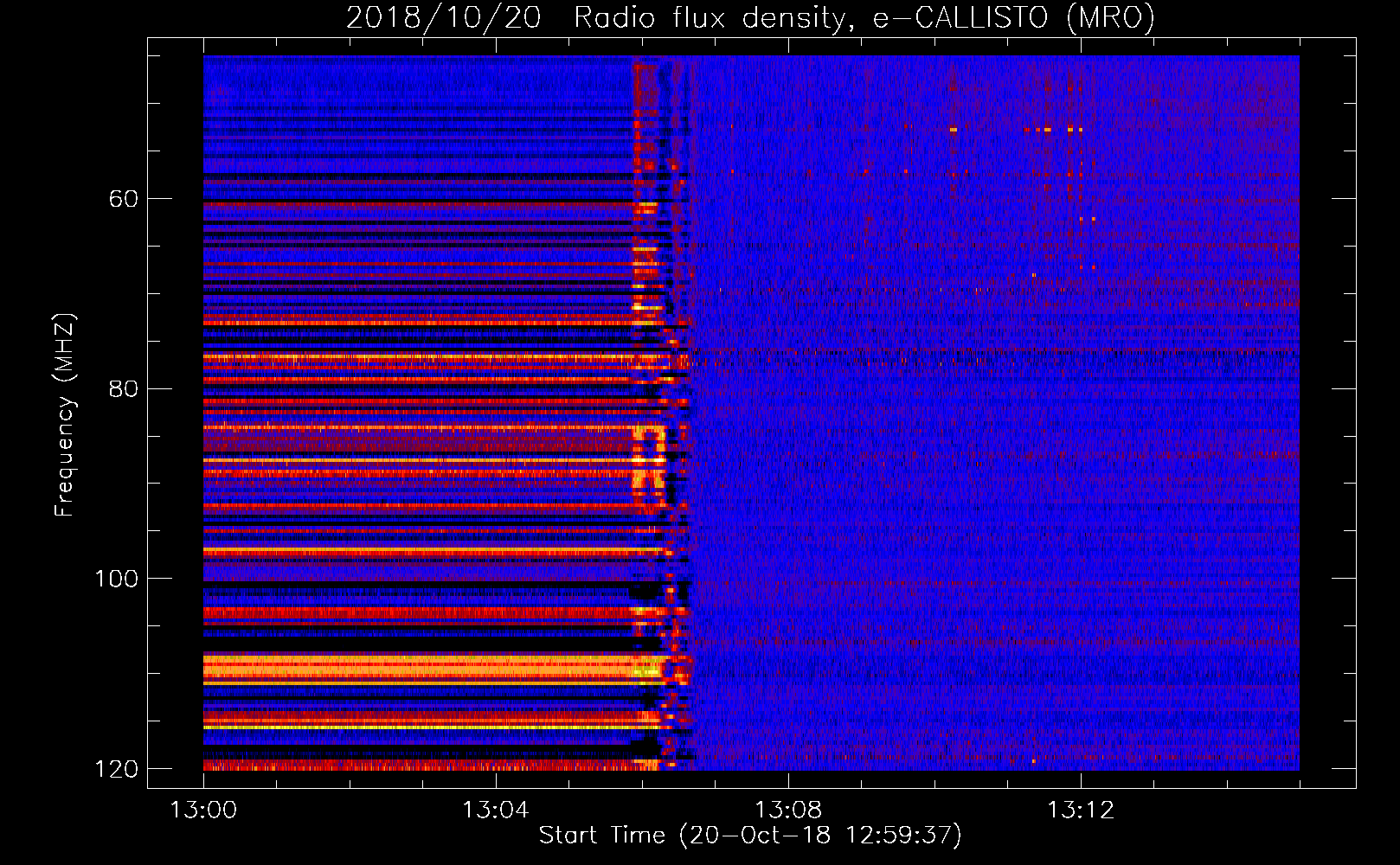Click the 80 frequency tick label
1400x865 pixels.
point(124,388)
